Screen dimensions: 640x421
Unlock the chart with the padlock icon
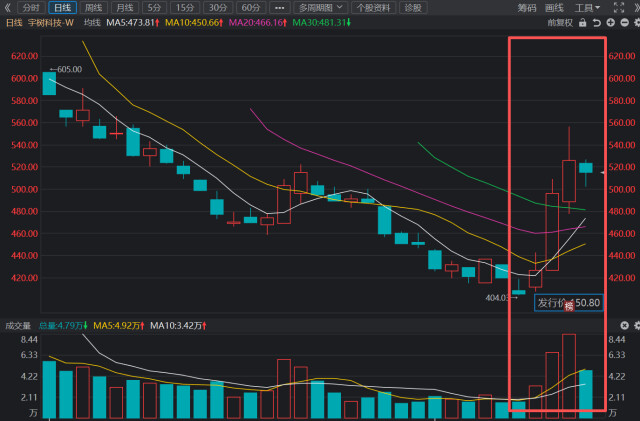[x=582, y=23]
